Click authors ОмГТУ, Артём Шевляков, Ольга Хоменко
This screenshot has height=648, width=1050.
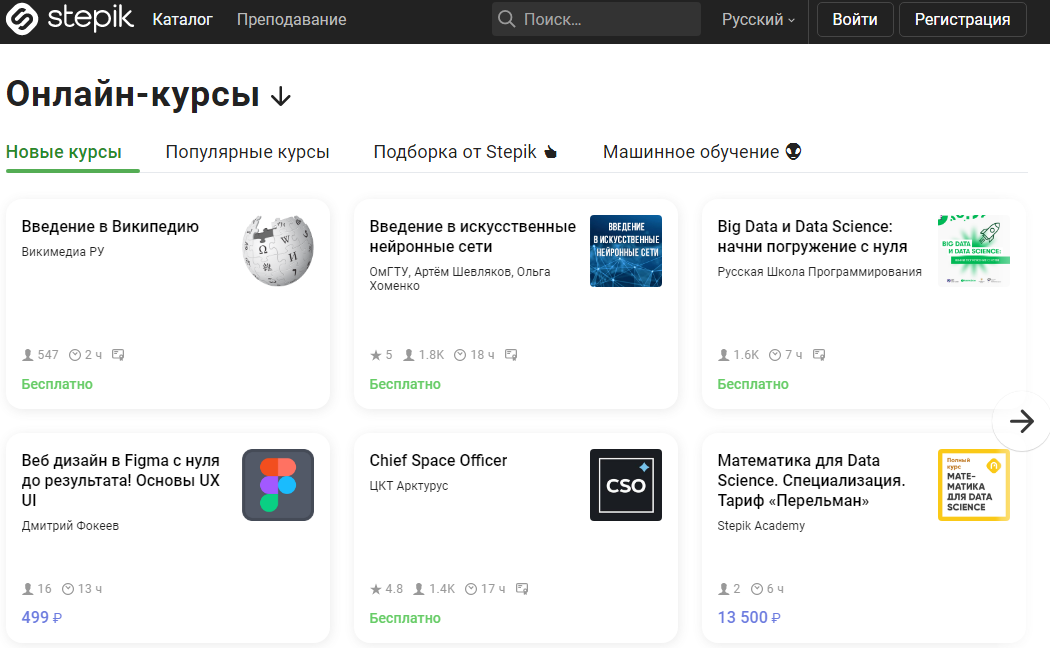click(x=460, y=278)
